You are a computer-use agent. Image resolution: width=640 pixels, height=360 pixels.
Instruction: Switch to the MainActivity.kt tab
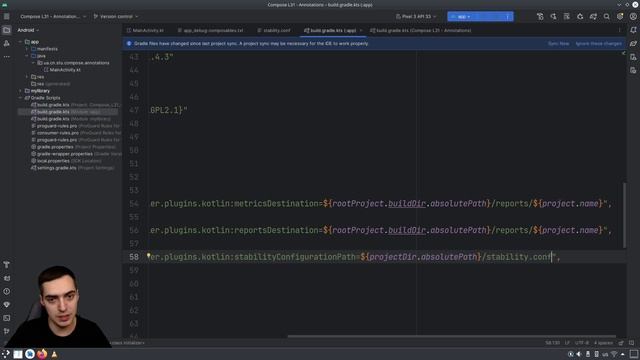coord(145,30)
